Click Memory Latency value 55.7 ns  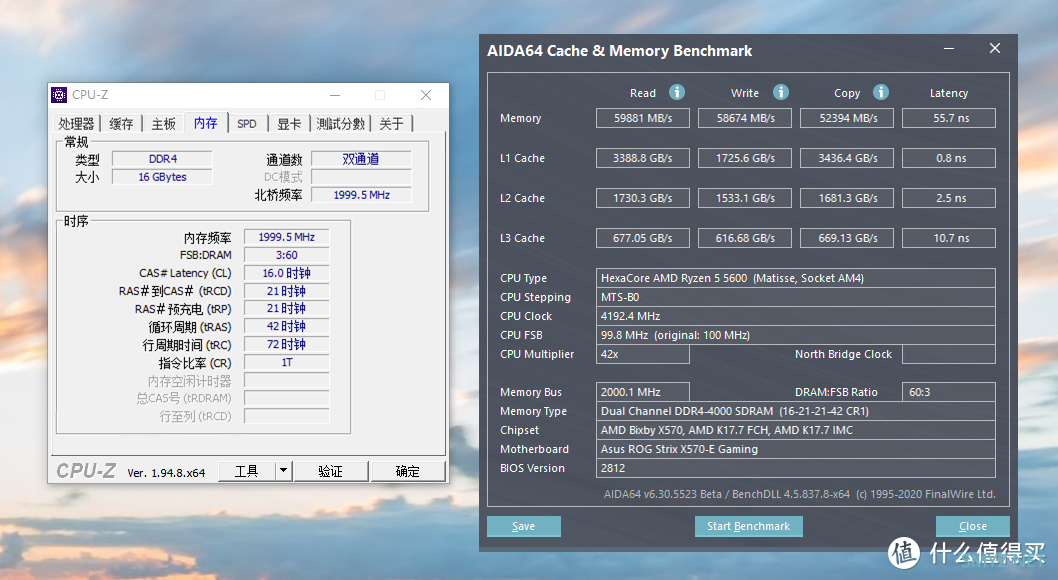coord(949,118)
